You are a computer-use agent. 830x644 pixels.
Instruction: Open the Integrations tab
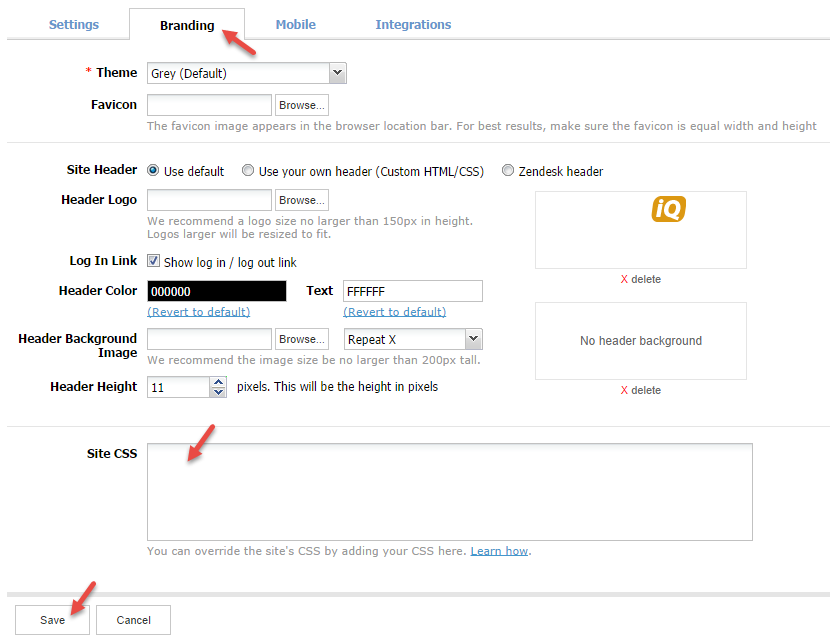pos(413,24)
